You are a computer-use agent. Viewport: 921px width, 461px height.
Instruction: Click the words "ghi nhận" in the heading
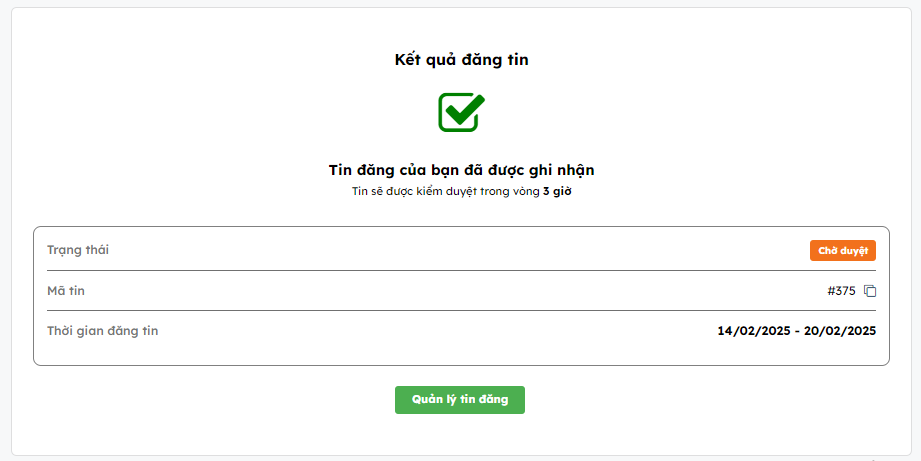(563, 170)
